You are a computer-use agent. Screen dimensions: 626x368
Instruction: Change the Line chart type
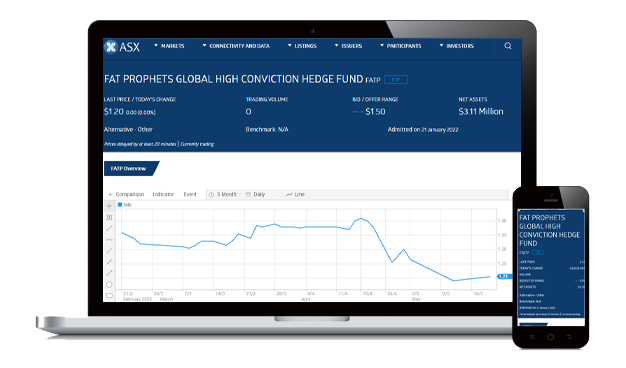(295, 194)
